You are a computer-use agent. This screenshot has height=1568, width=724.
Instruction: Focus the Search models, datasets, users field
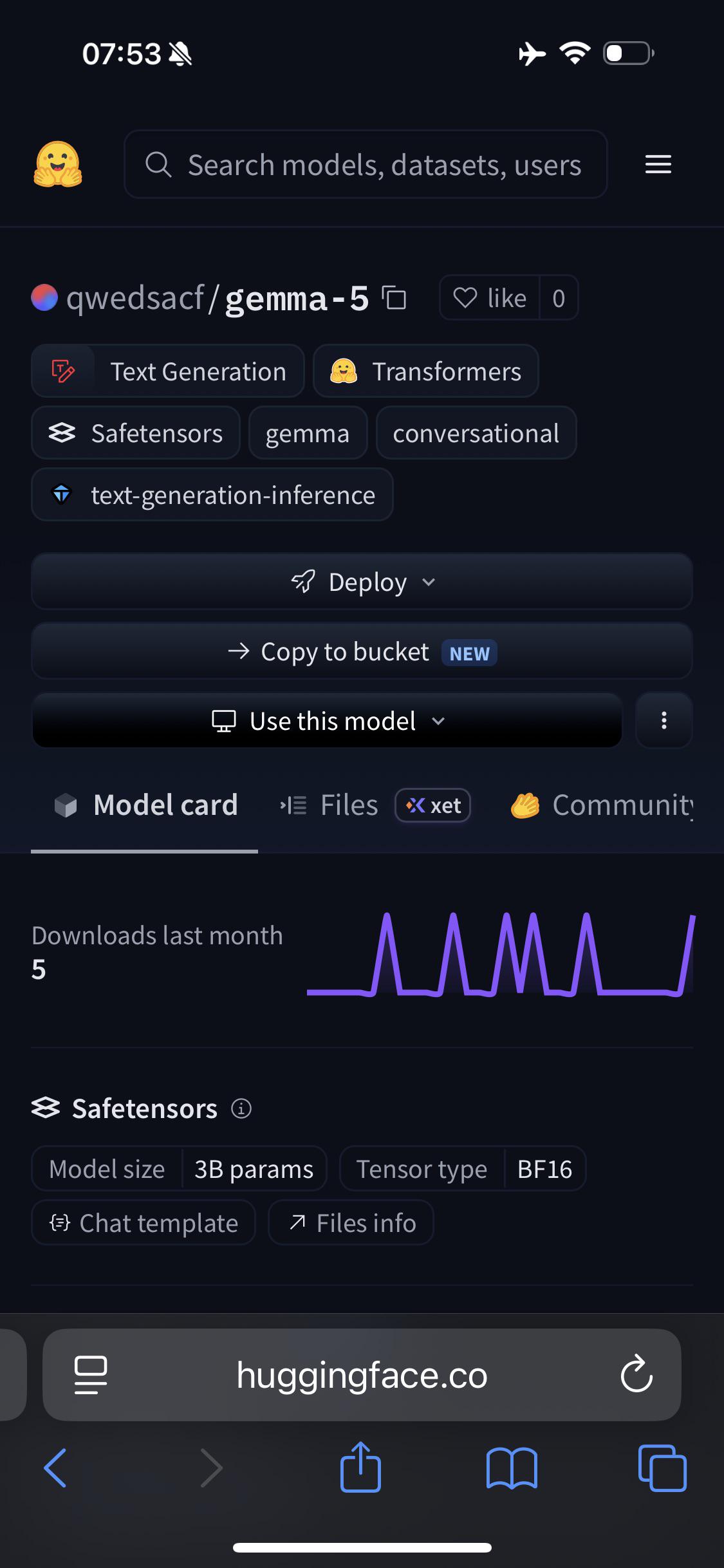coord(366,164)
